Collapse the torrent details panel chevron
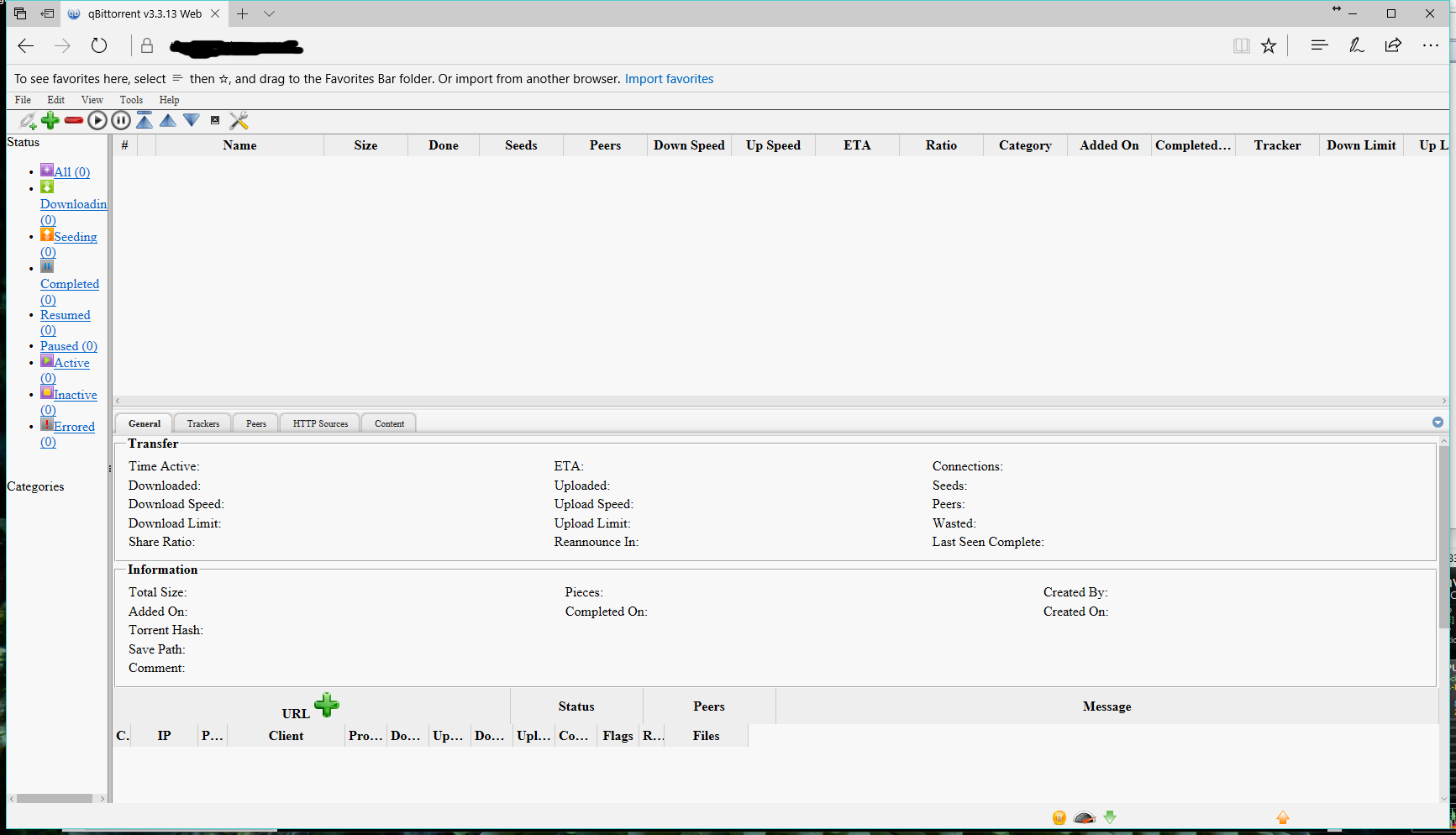The image size is (1456, 835). tap(1438, 423)
